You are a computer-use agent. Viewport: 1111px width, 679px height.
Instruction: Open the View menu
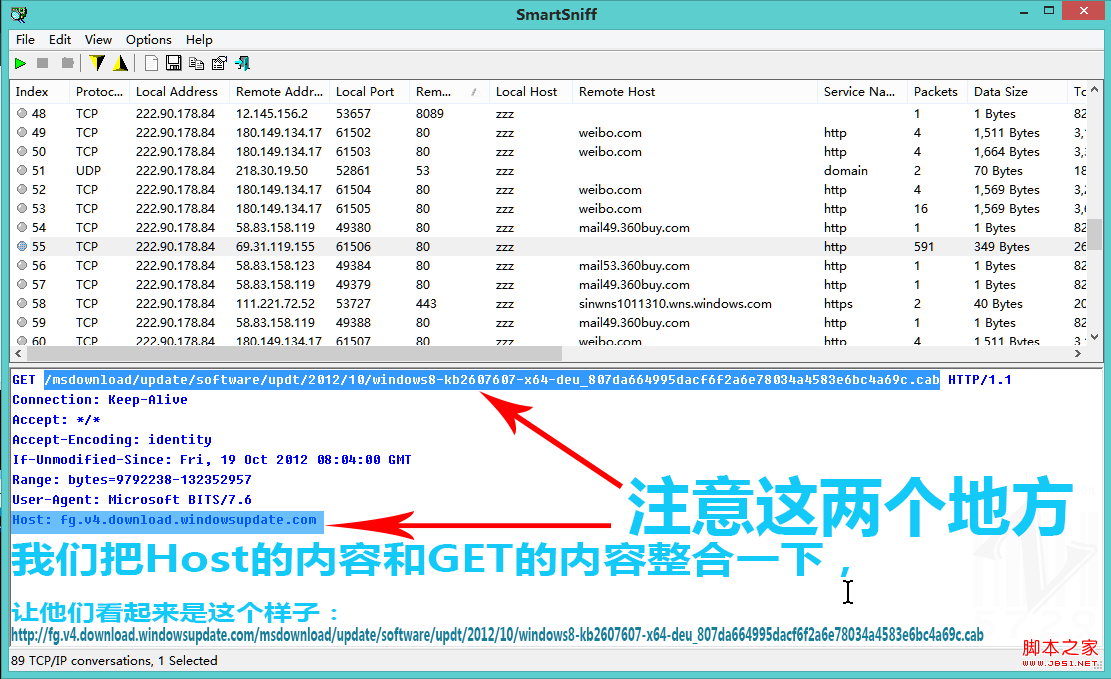click(98, 40)
